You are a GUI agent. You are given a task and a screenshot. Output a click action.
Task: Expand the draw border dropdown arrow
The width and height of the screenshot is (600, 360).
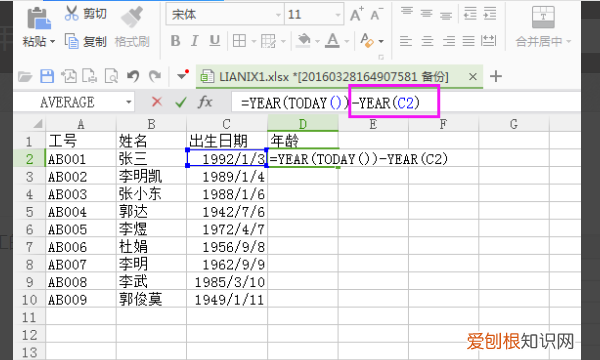click(x=283, y=41)
